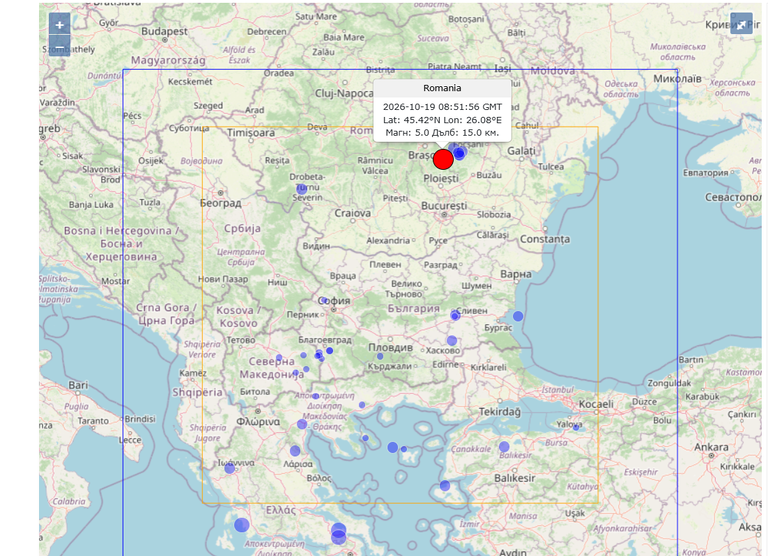Click the earthquake marker near Sliven

(455, 315)
